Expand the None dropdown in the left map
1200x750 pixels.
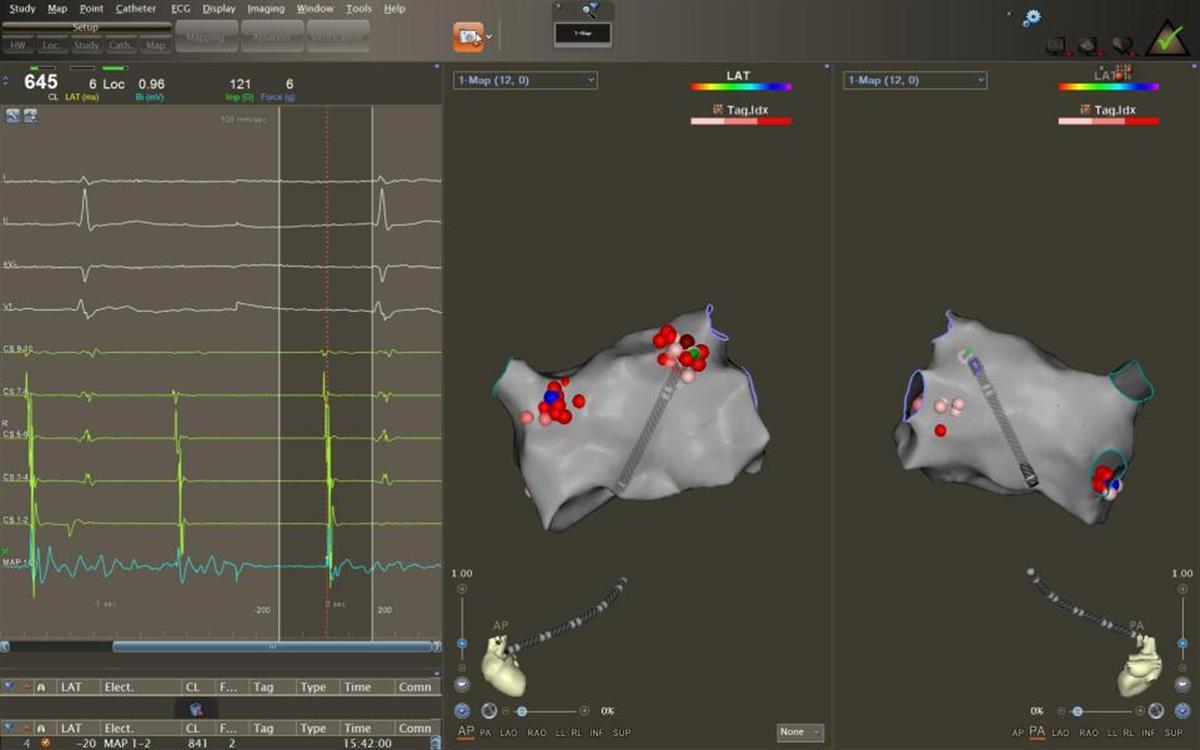coord(800,732)
